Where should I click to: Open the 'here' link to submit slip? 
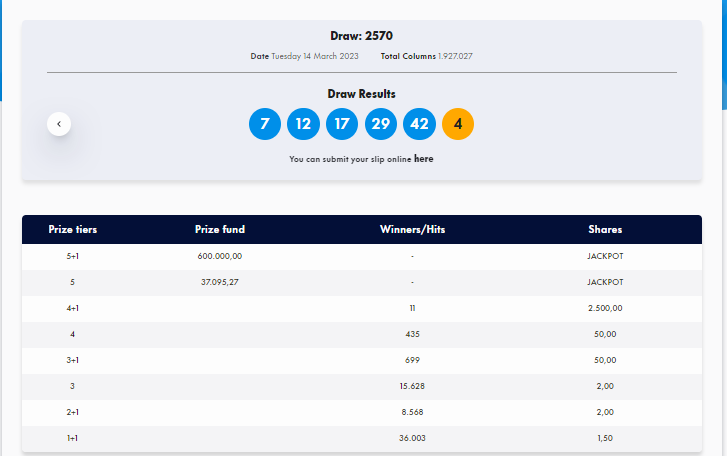click(x=423, y=159)
